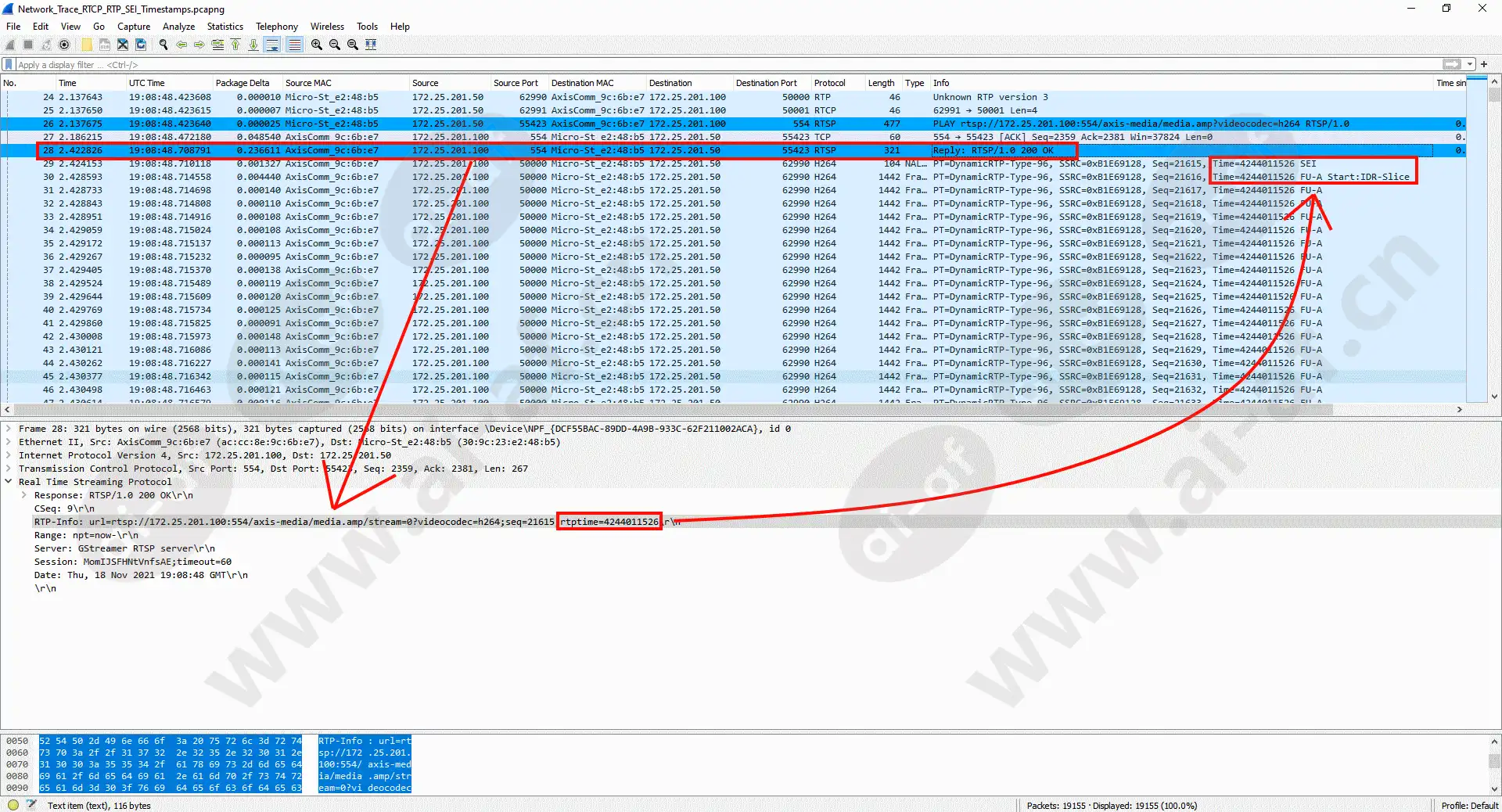
Task: Go forward in packet history arrow
Action: click(x=199, y=45)
